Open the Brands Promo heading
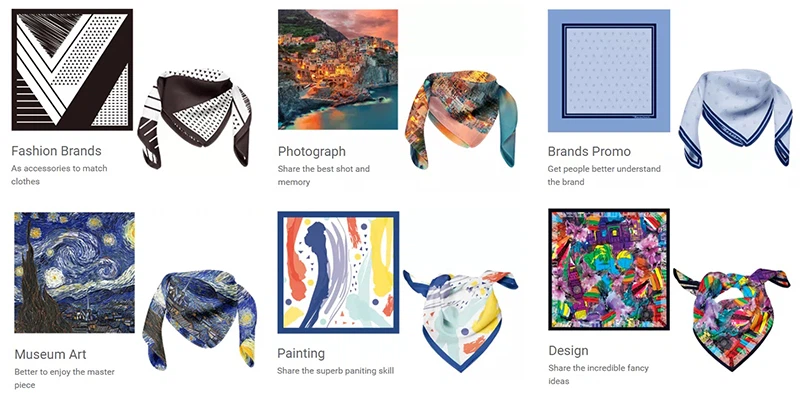This screenshot has height=407, width=800. (589, 151)
